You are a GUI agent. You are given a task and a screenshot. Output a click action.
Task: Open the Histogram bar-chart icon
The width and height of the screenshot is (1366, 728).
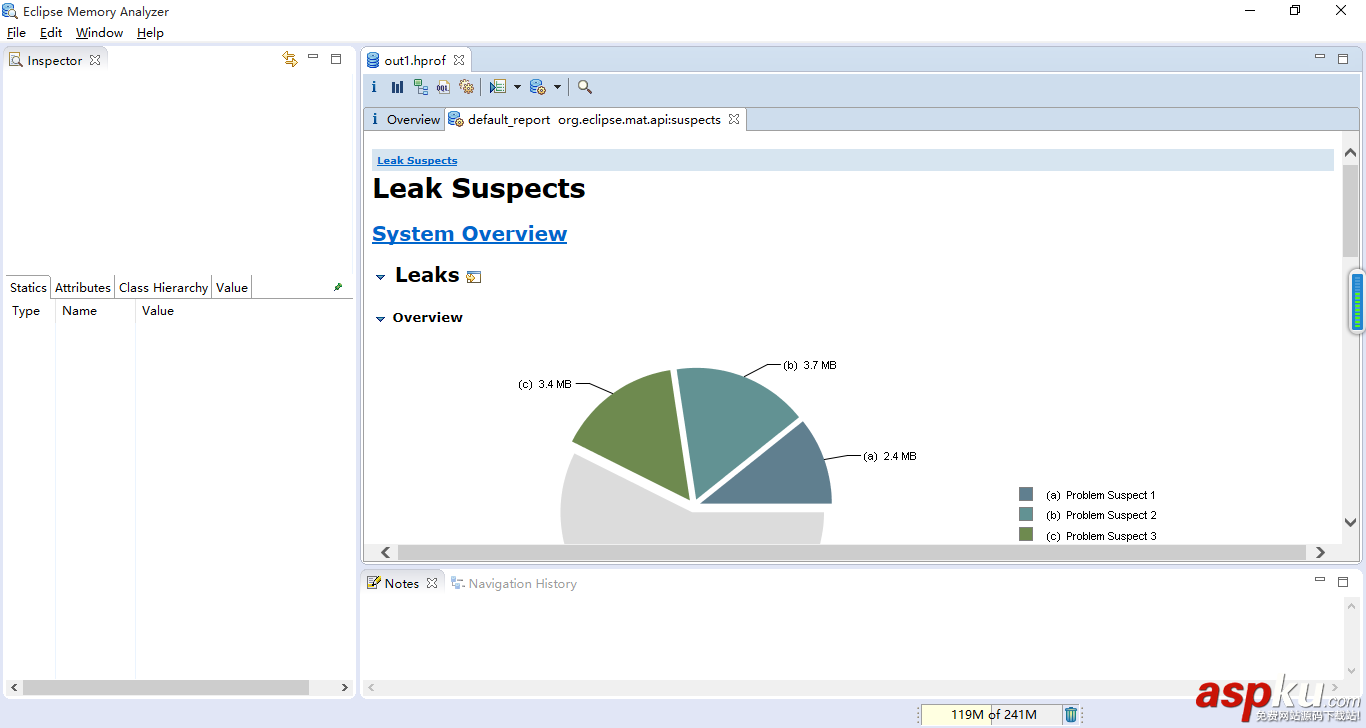[x=397, y=87]
